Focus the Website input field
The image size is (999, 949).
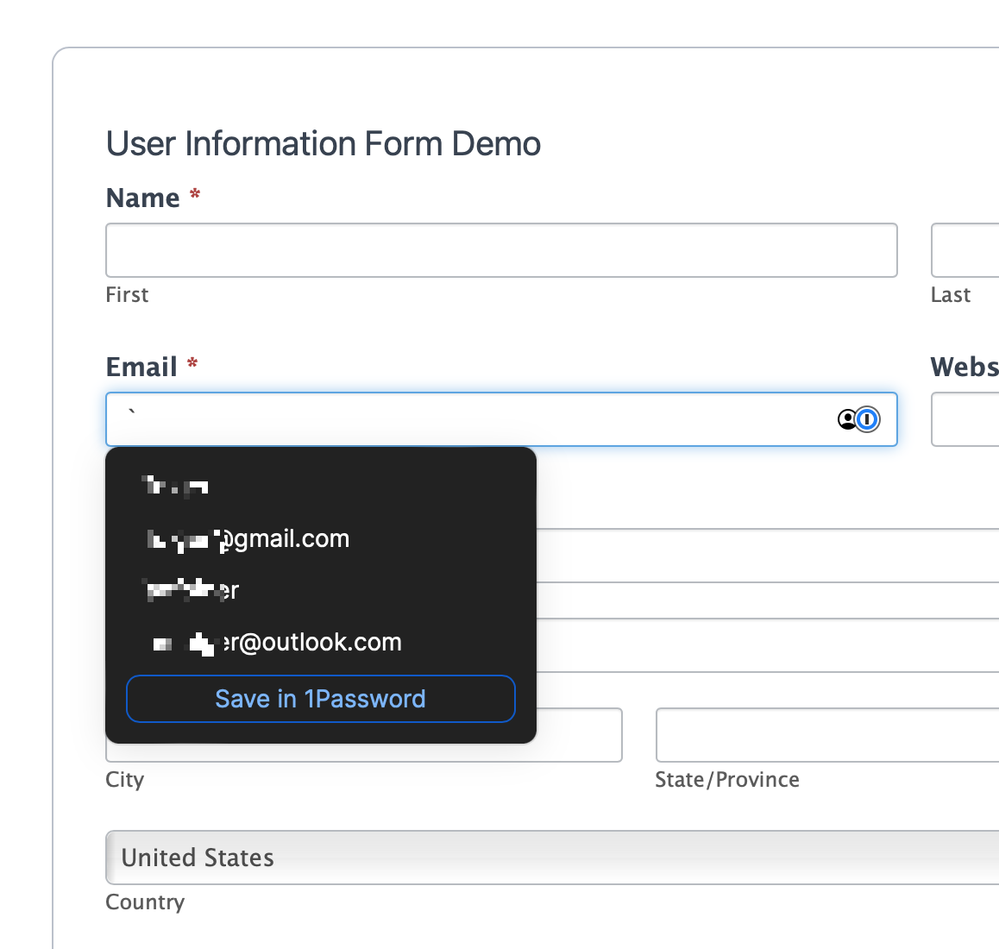(x=965, y=420)
